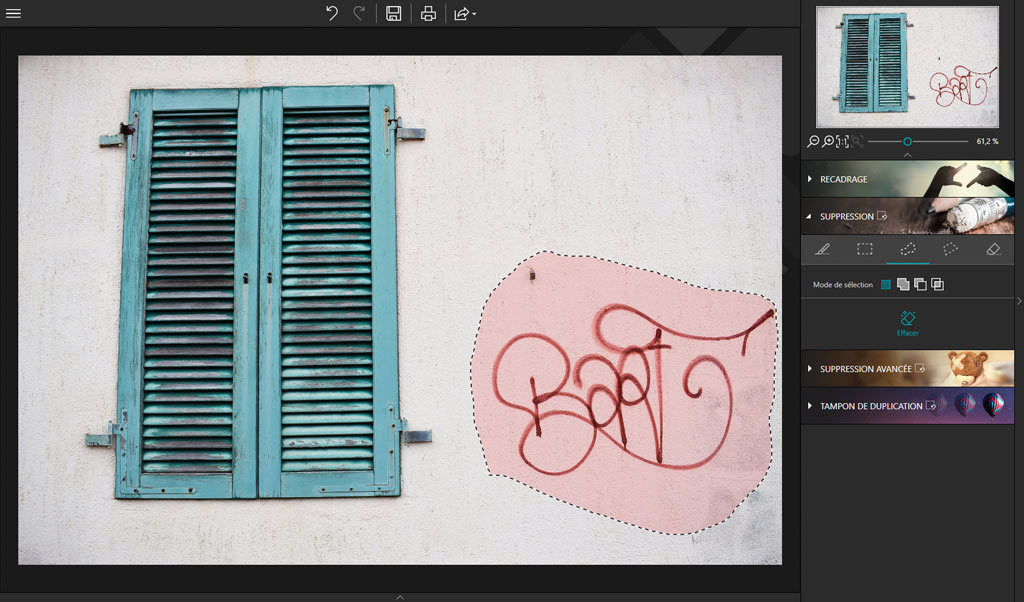Set zoom to 1:1 actual size
Image resolution: width=1024 pixels, height=602 pixels.
843,142
